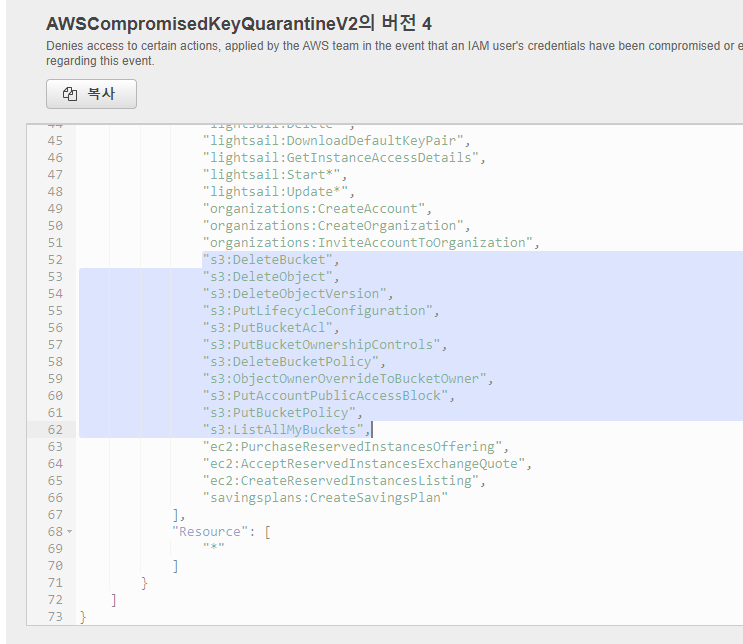Click line "s3:DeleteBucketPolicy"
This screenshot has height=644, width=743.
coord(294,362)
